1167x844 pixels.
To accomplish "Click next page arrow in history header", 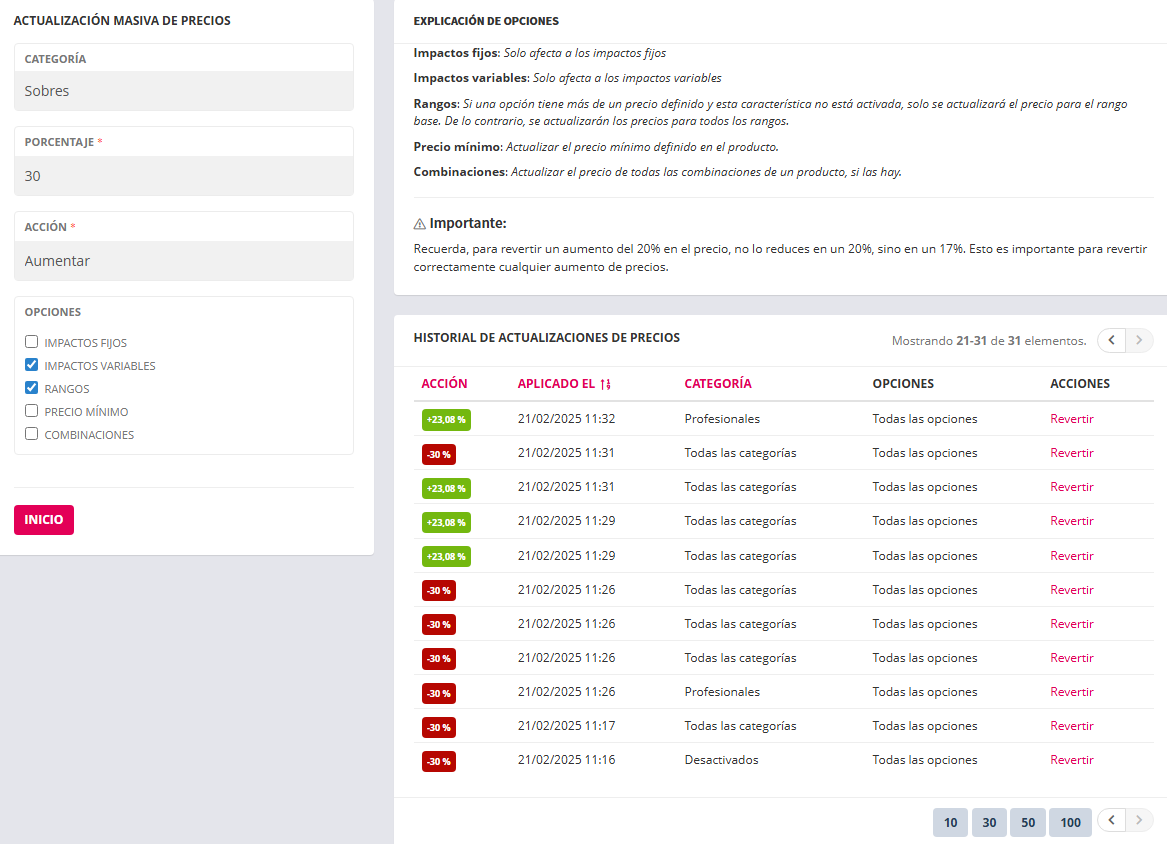I will 1140,341.
